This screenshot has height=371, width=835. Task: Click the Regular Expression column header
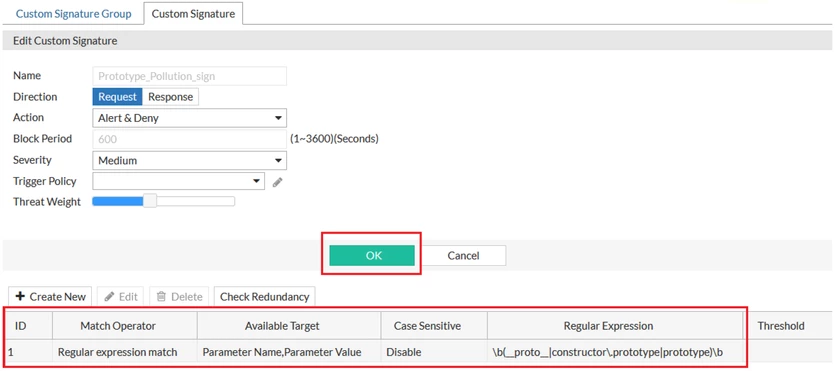click(x=615, y=326)
